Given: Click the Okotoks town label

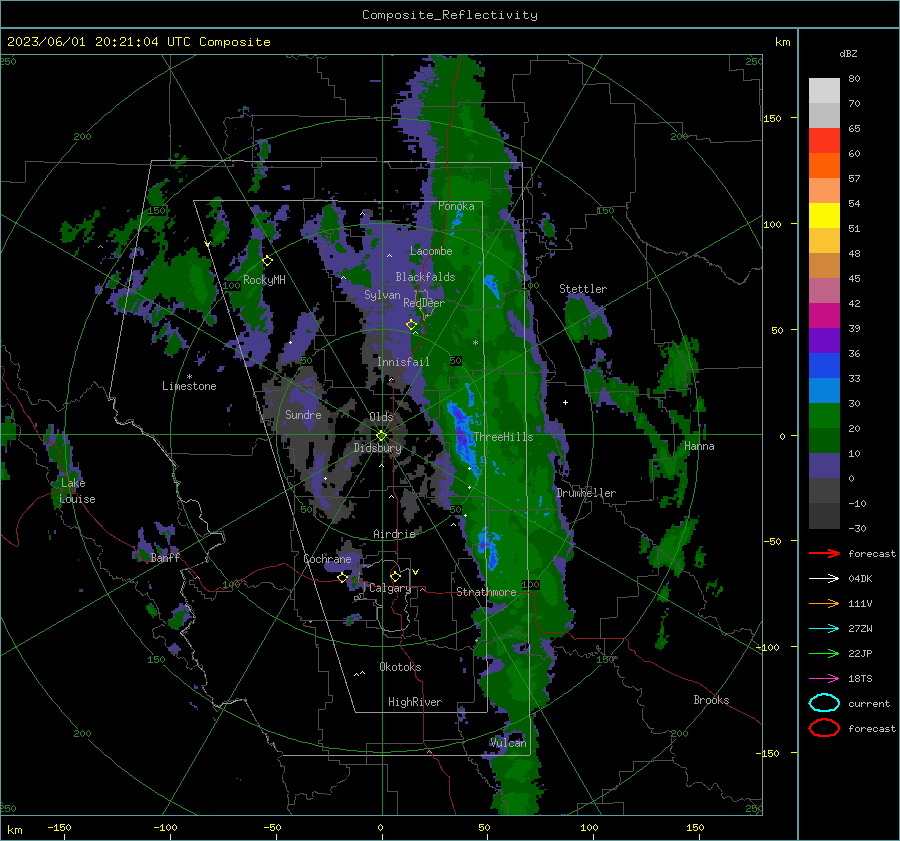Looking at the screenshot, I should click(x=400, y=667).
